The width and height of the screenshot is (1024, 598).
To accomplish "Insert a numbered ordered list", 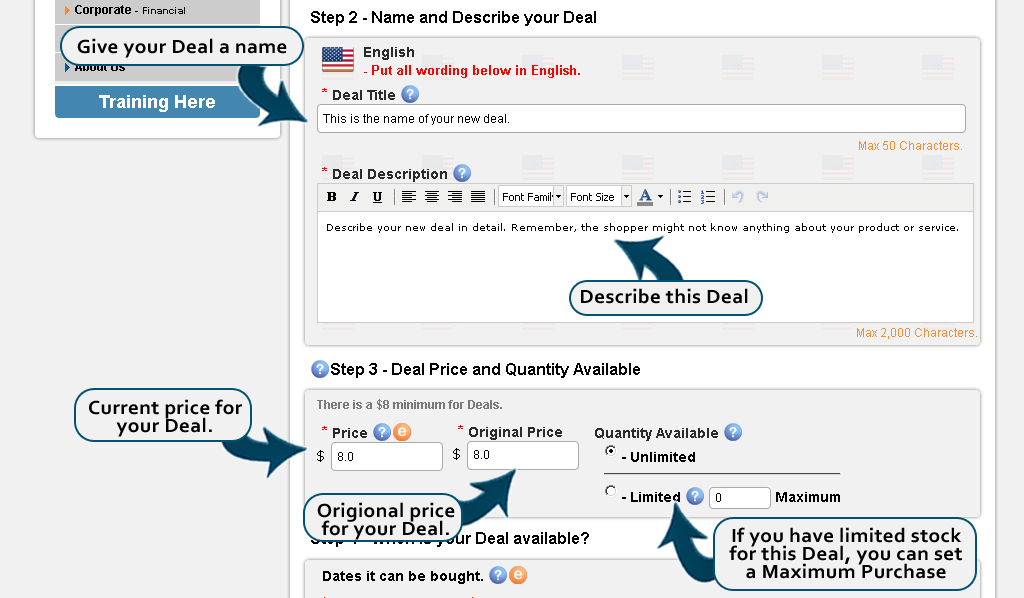I will click(x=708, y=197).
